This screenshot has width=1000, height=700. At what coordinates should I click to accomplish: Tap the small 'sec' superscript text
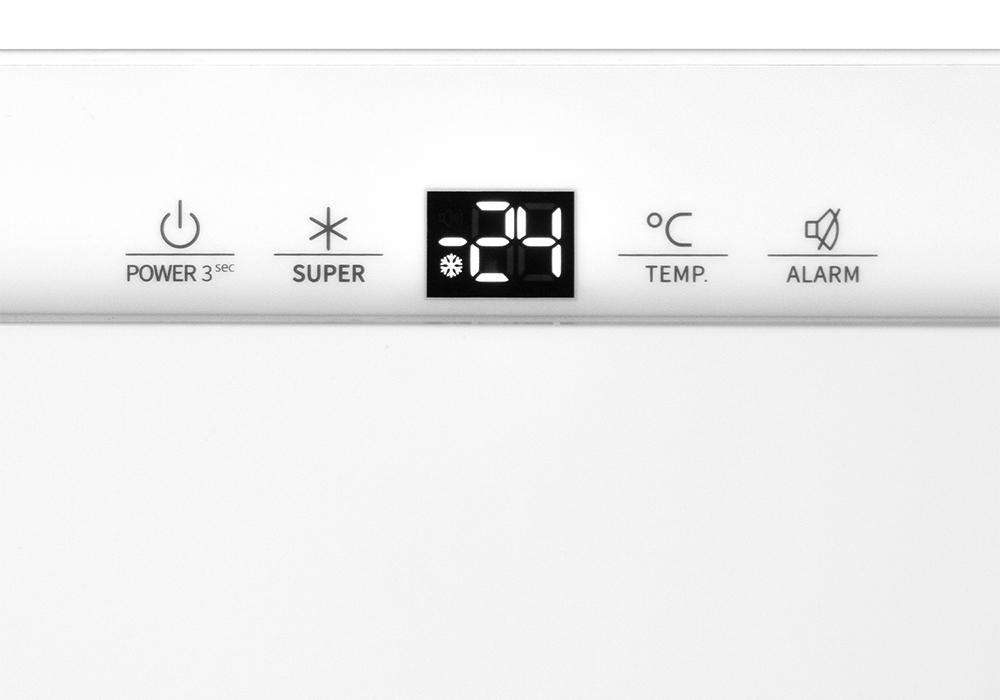[224, 268]
